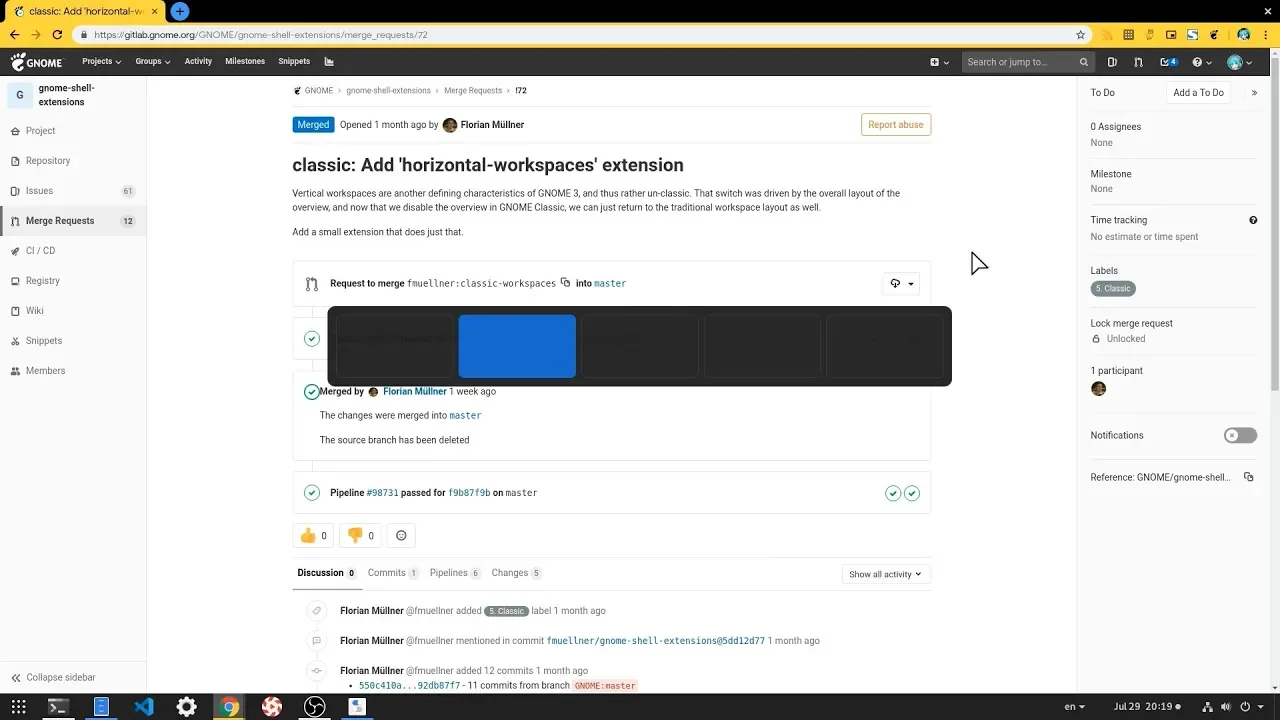Click the 5. Classic label in sidebar

[1113, 289]
